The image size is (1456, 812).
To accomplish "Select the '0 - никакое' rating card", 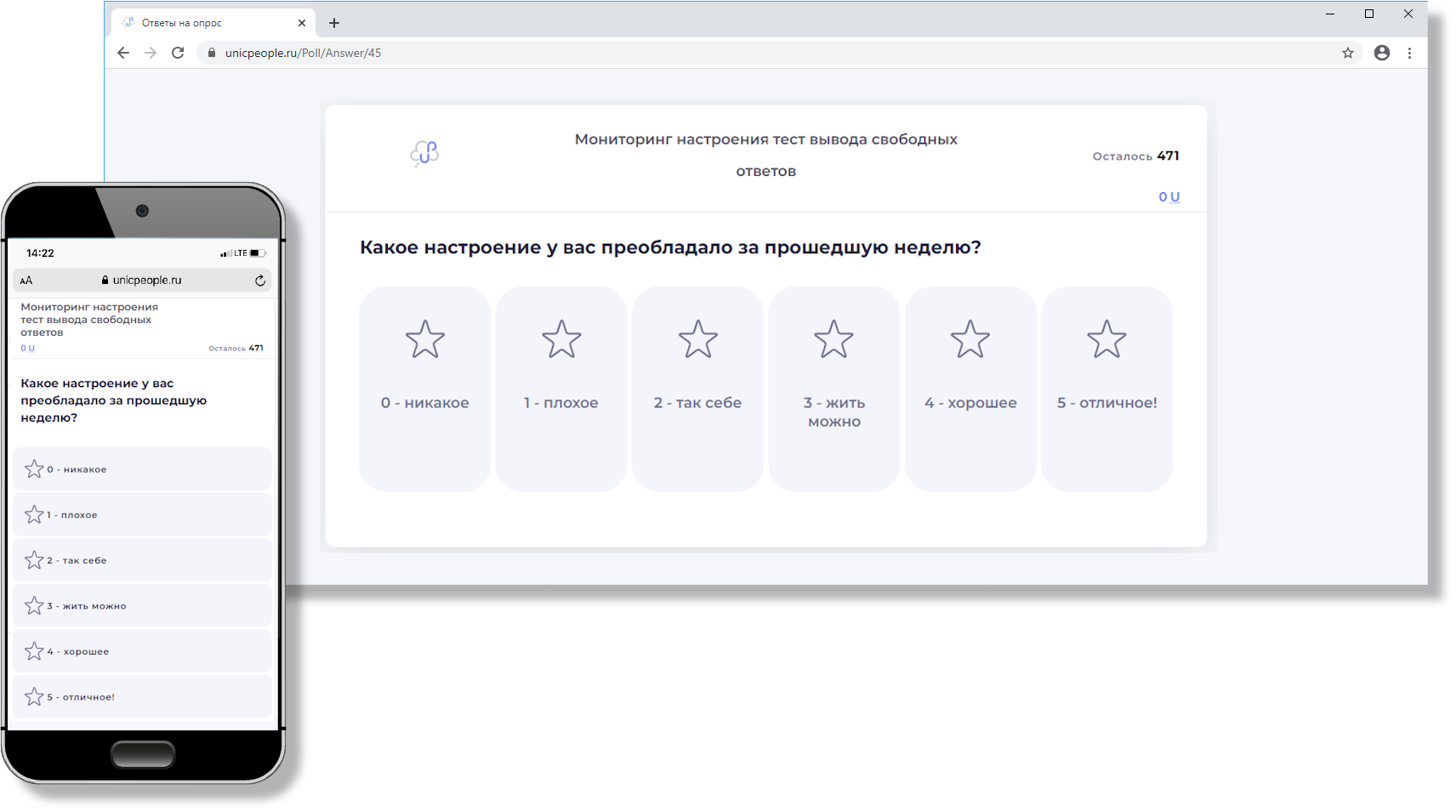I will pyautogui.click(x=424, y=389).
